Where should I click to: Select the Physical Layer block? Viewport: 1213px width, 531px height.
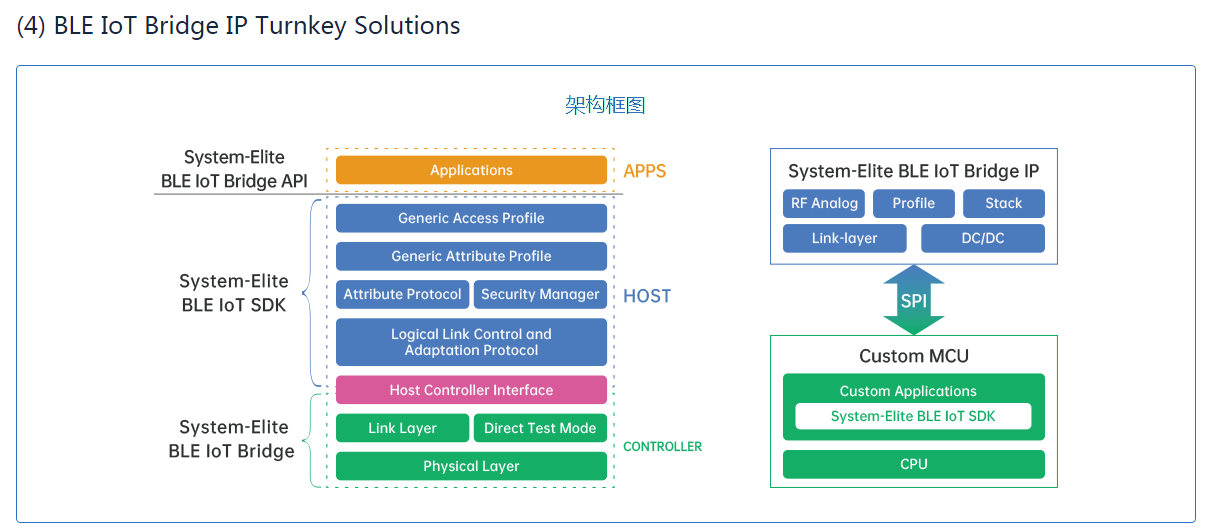[471, 466]
